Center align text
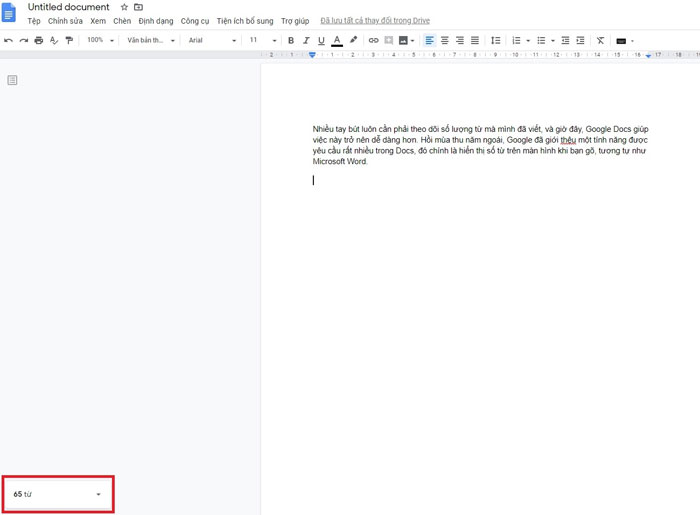This screenshot has width=700, height=515. pyautogui.click(x=445, y=41)
